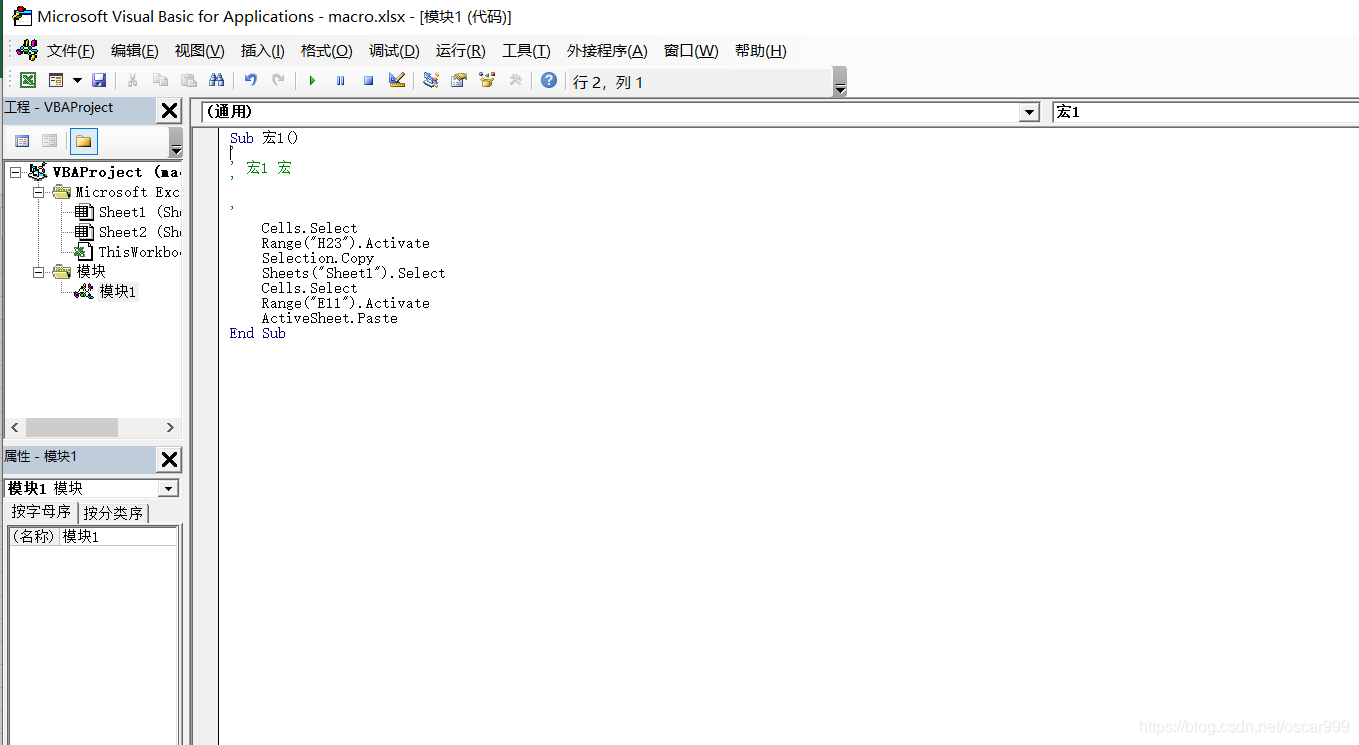
Task: Open the 运行(R) menu
Action: [x=460, y=51]
